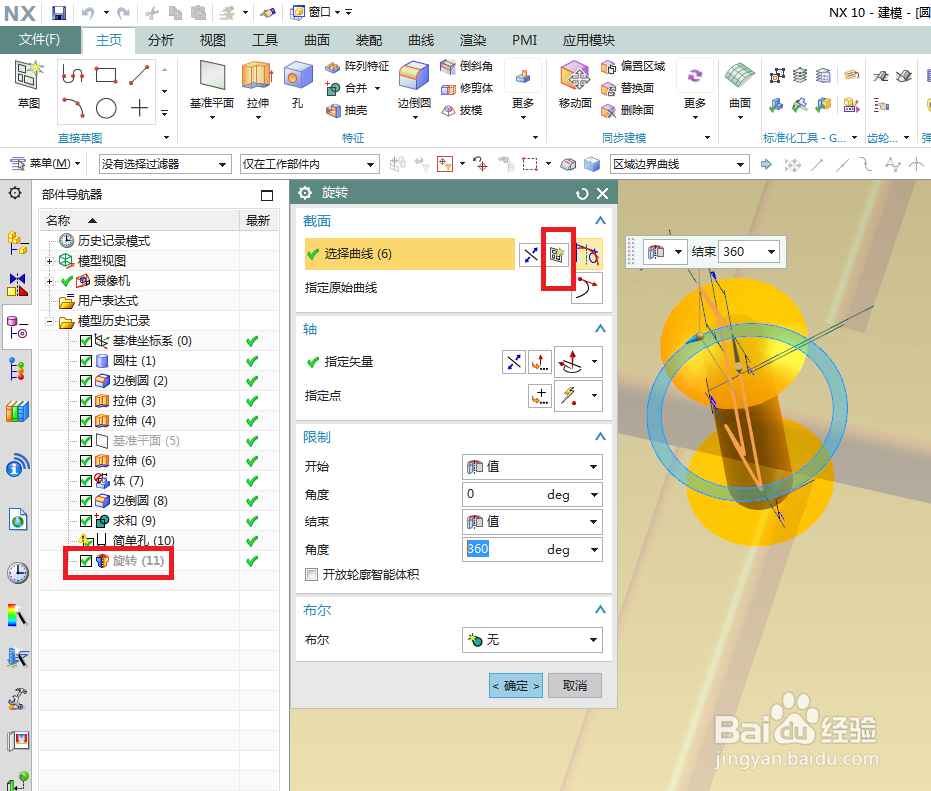Enable 开放轮廓智能体积 checkbox

(x=311, y=574)
